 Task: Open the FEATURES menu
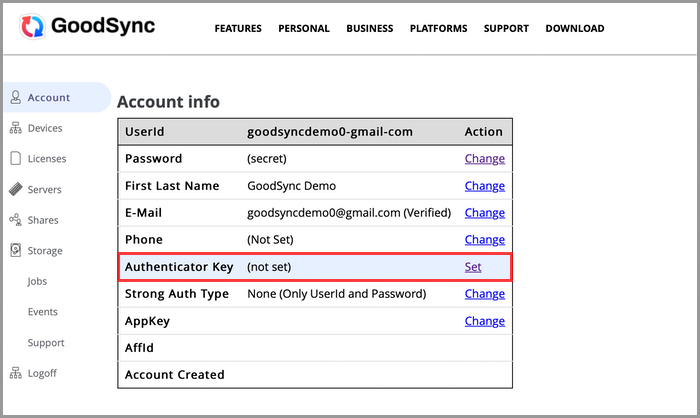238,29
